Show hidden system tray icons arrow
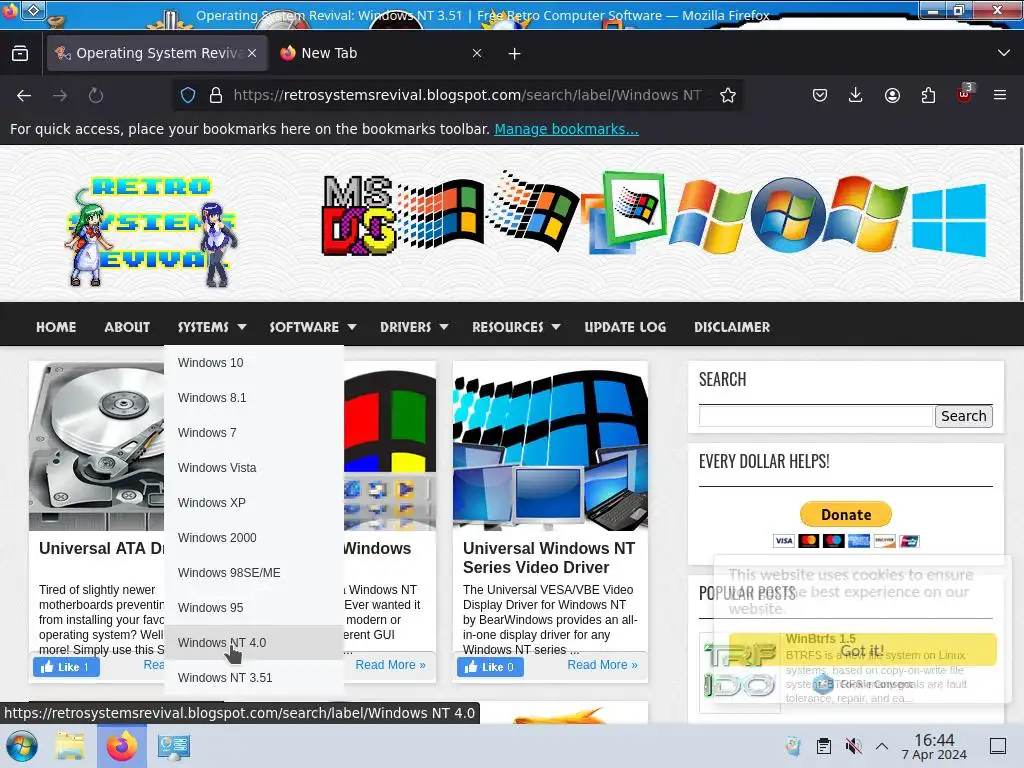 pos(882,746)
